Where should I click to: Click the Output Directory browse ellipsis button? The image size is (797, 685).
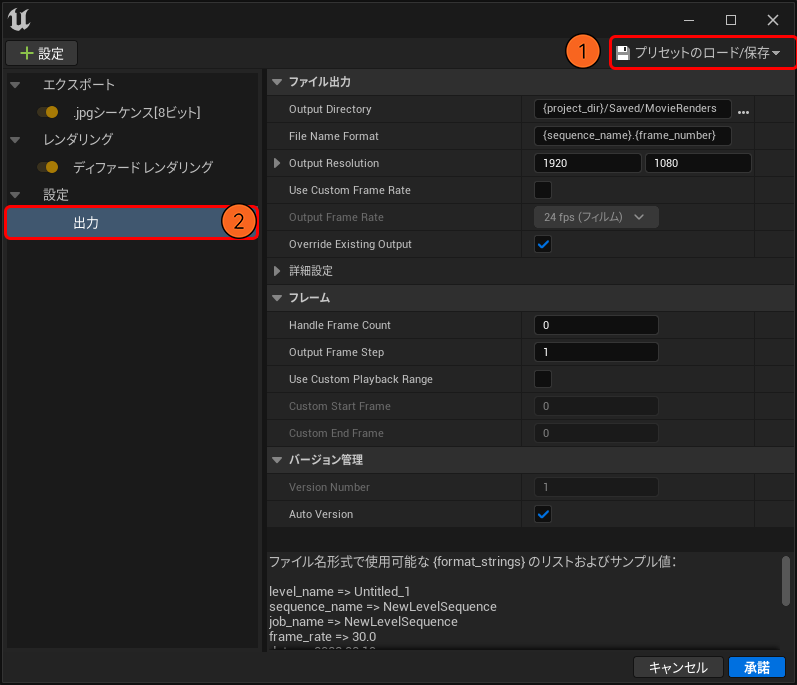743,110
